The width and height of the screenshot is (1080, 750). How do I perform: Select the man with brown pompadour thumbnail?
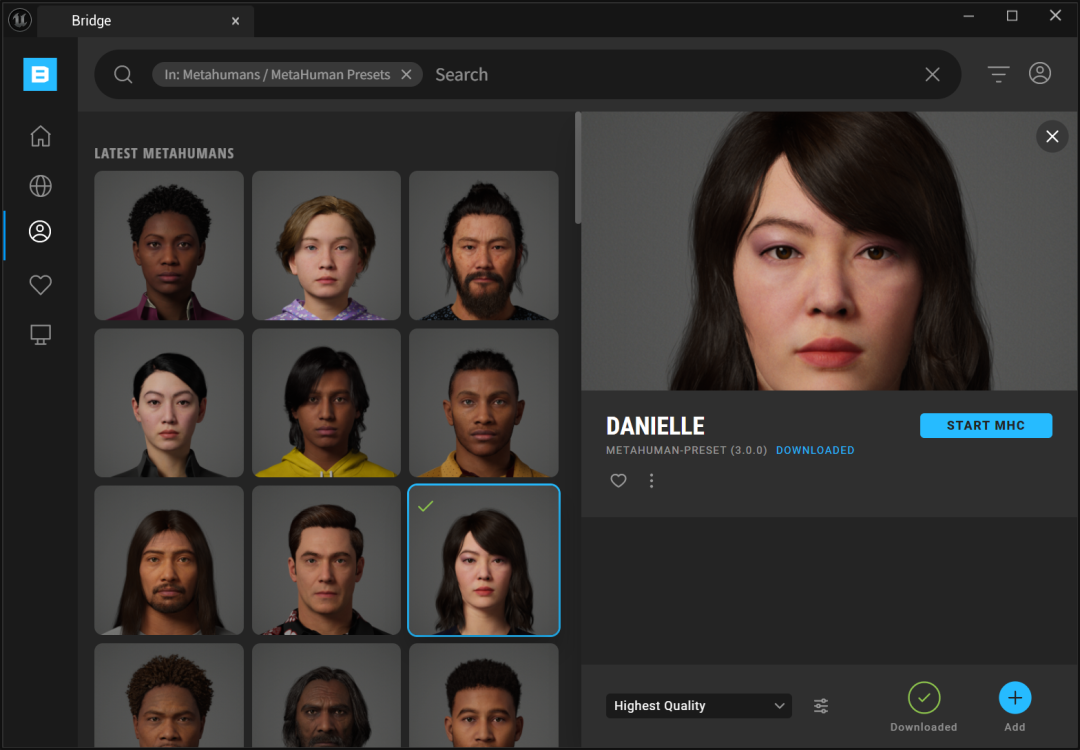tap(326, 561)
